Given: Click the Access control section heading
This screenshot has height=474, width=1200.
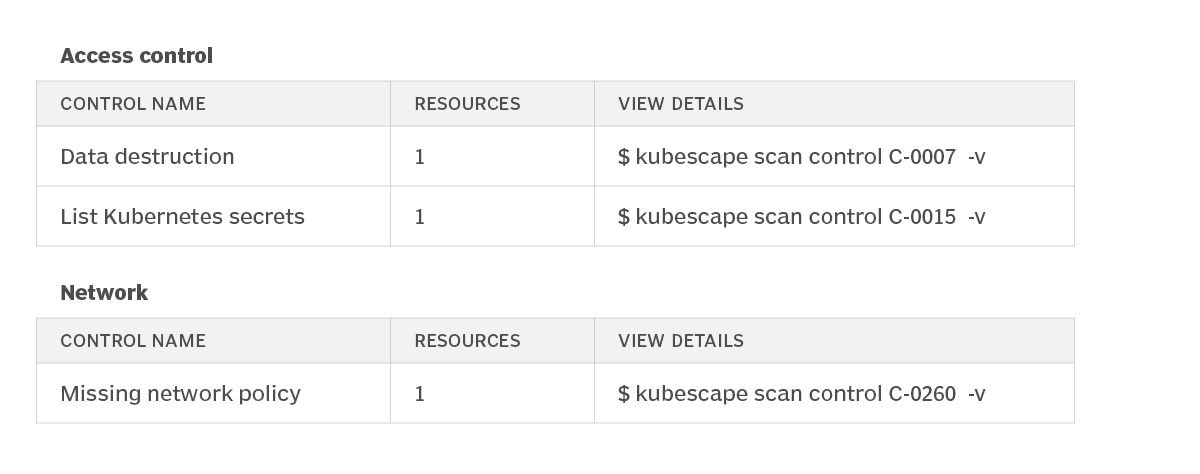Looking at the screenshot, I should click(136, 56).
